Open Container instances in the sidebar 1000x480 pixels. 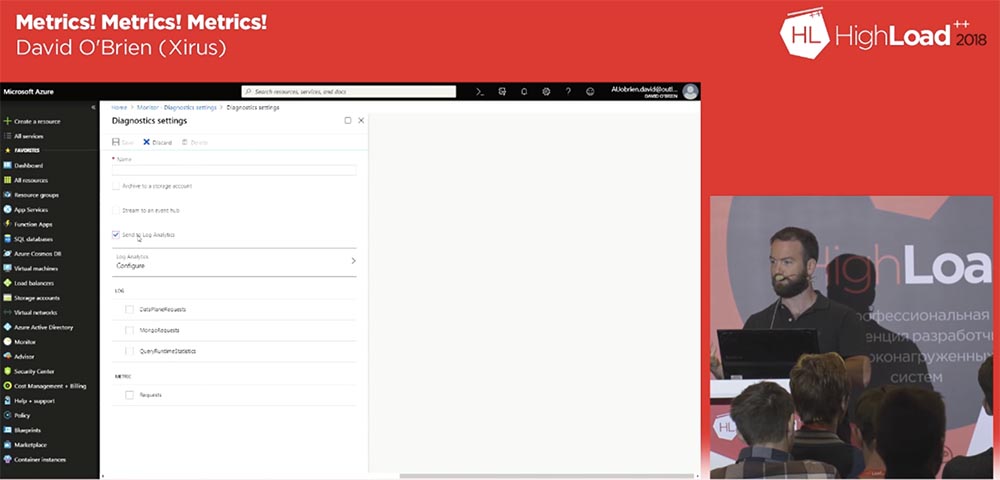pos(40,460)
